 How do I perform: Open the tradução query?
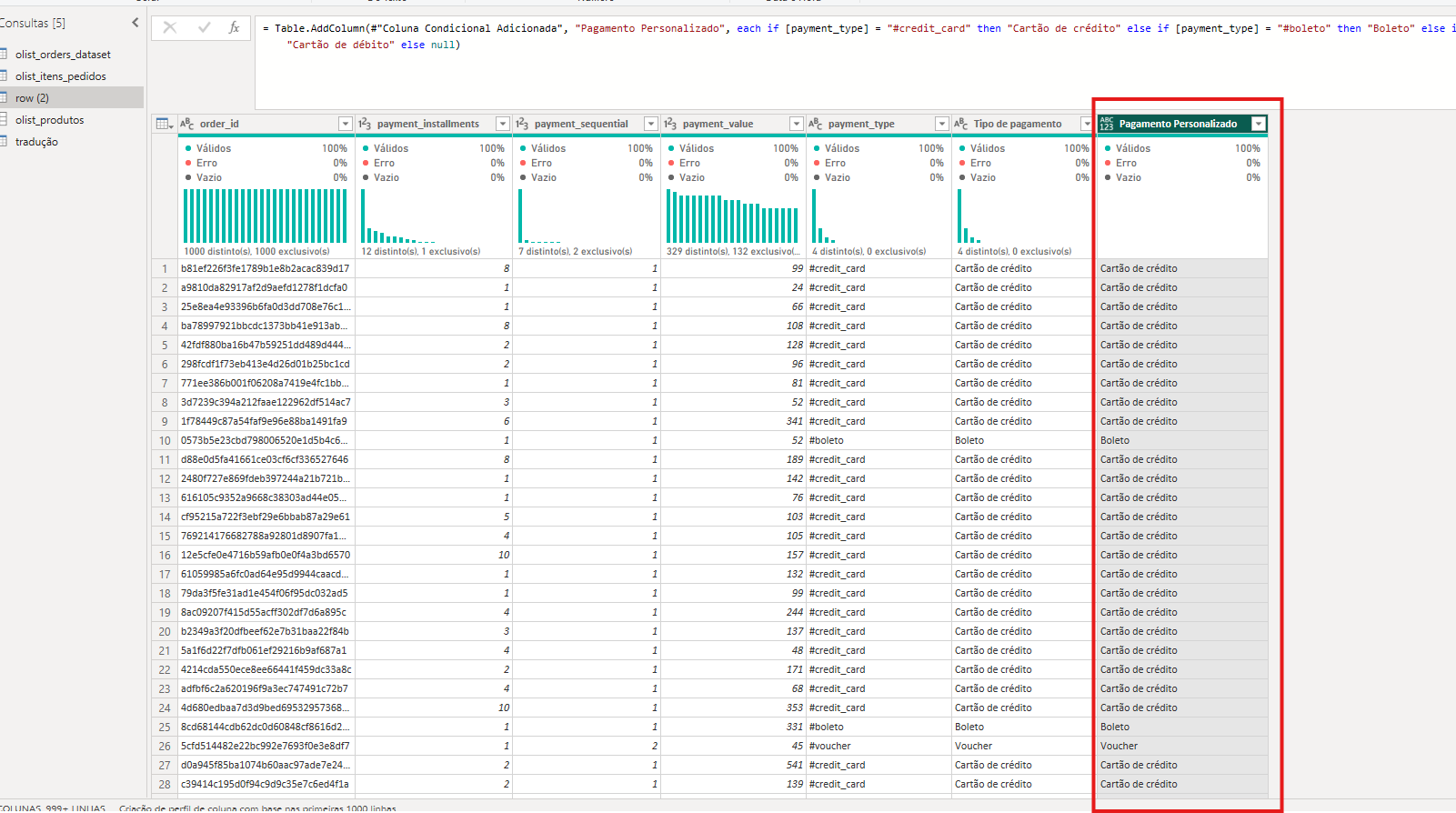click(36, 142)
